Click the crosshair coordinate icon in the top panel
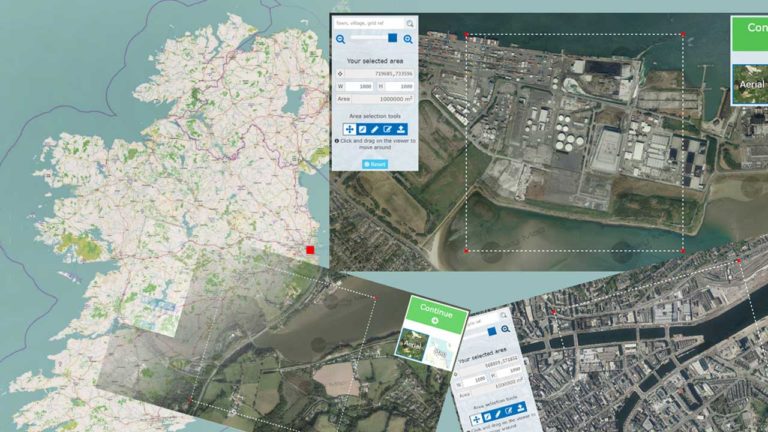 pyautogui.click(x=340, y=73)
